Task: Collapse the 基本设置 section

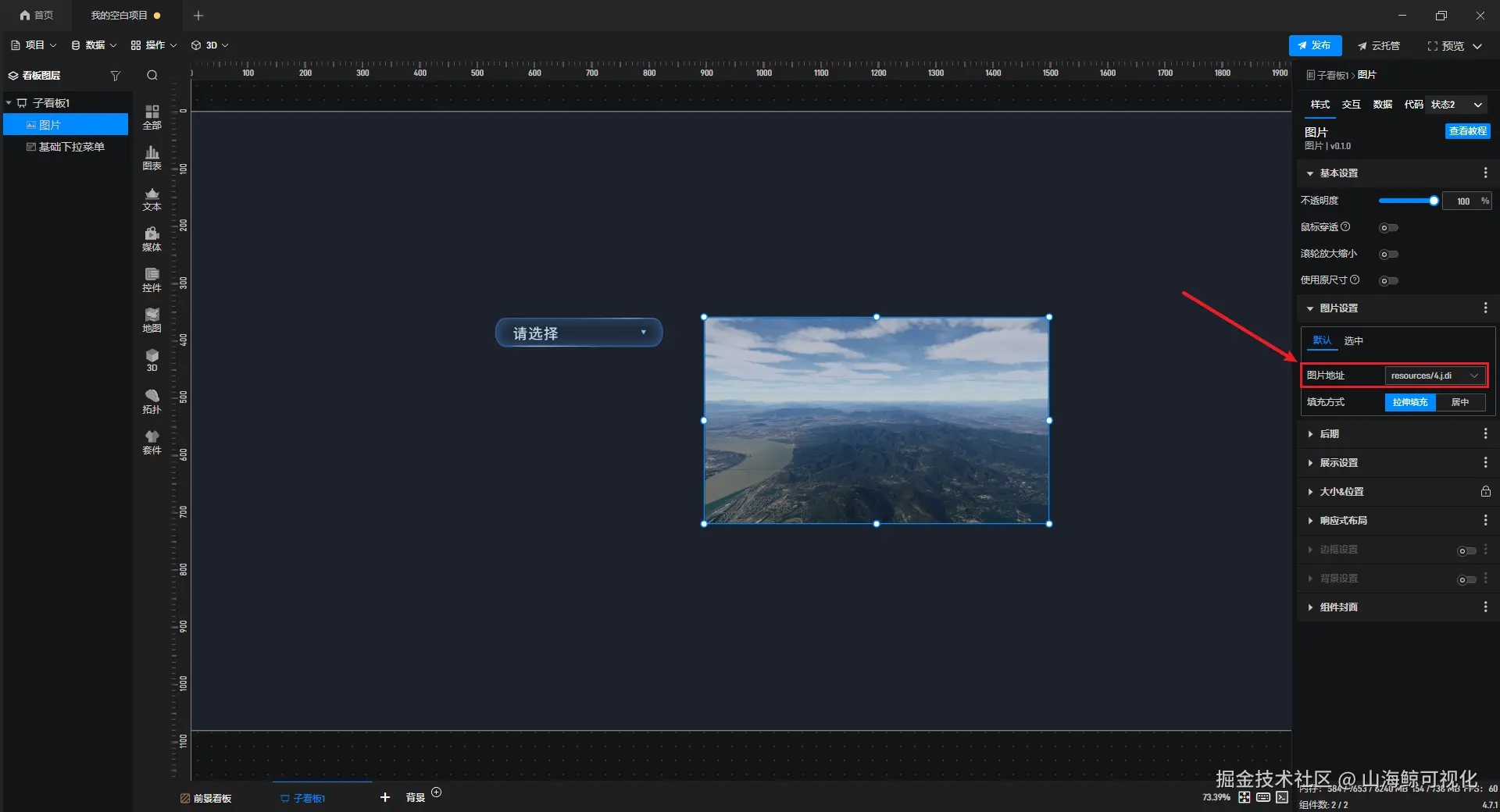Action: 1310,173
